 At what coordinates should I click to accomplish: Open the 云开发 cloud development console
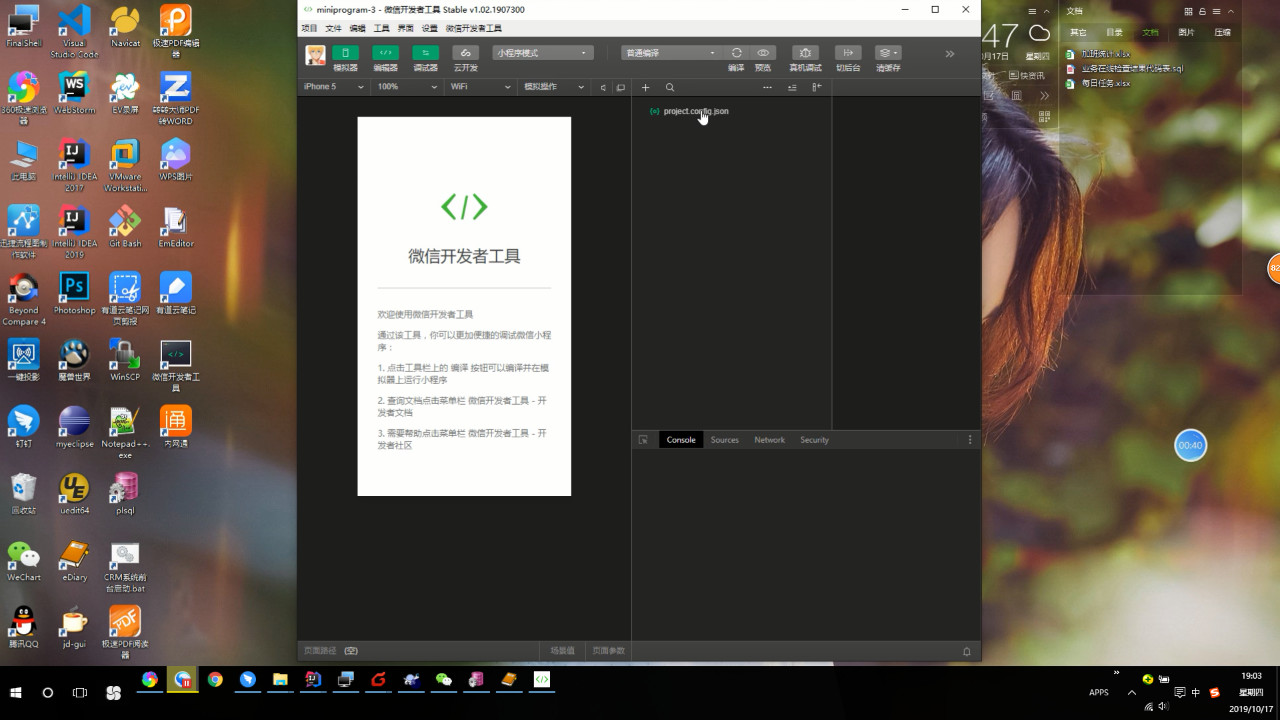tap(465, 53)
